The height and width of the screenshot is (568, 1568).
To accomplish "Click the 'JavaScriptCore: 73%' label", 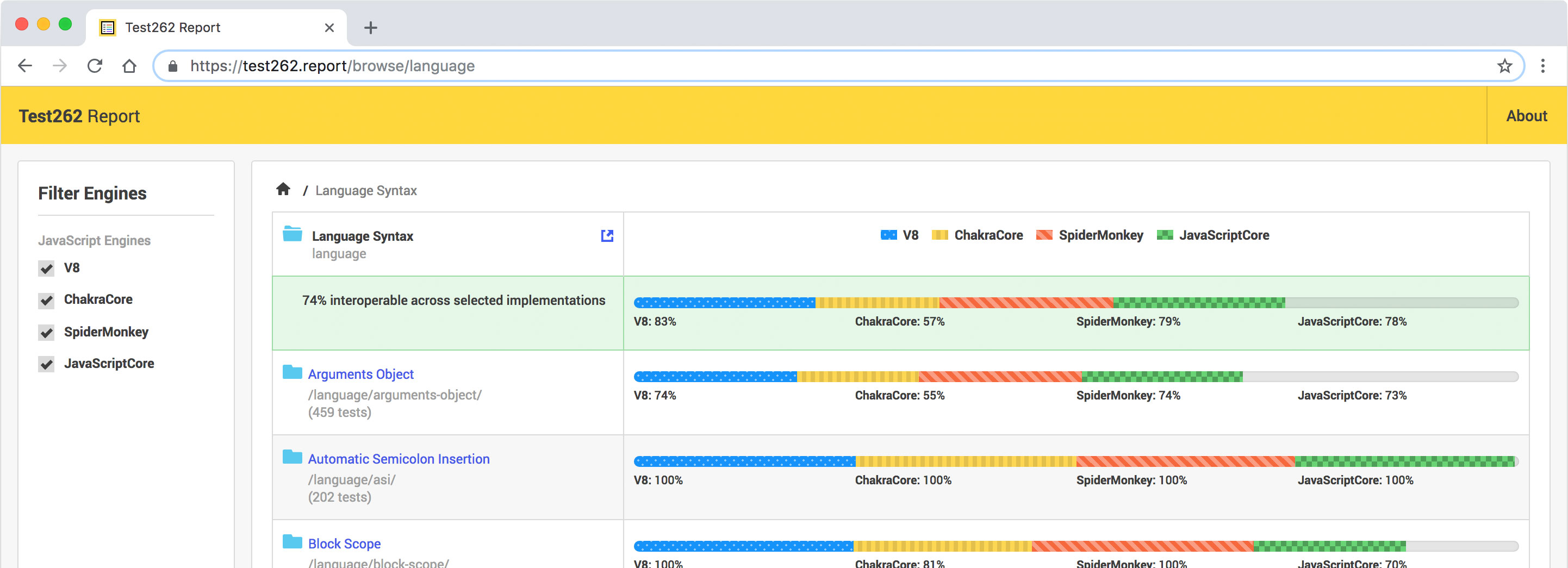I will [1352, 396].
